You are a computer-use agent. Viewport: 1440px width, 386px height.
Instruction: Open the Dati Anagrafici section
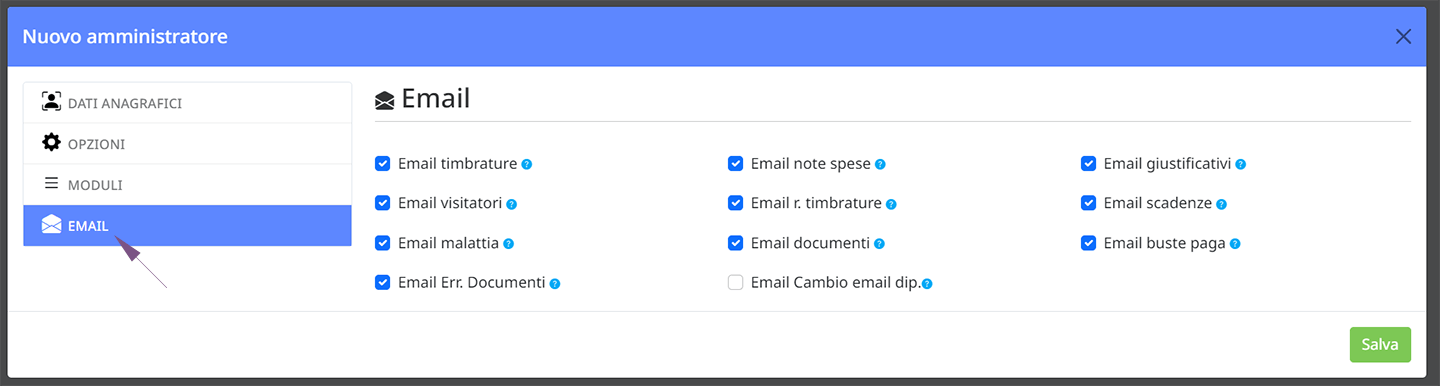[x=187, y=103]
